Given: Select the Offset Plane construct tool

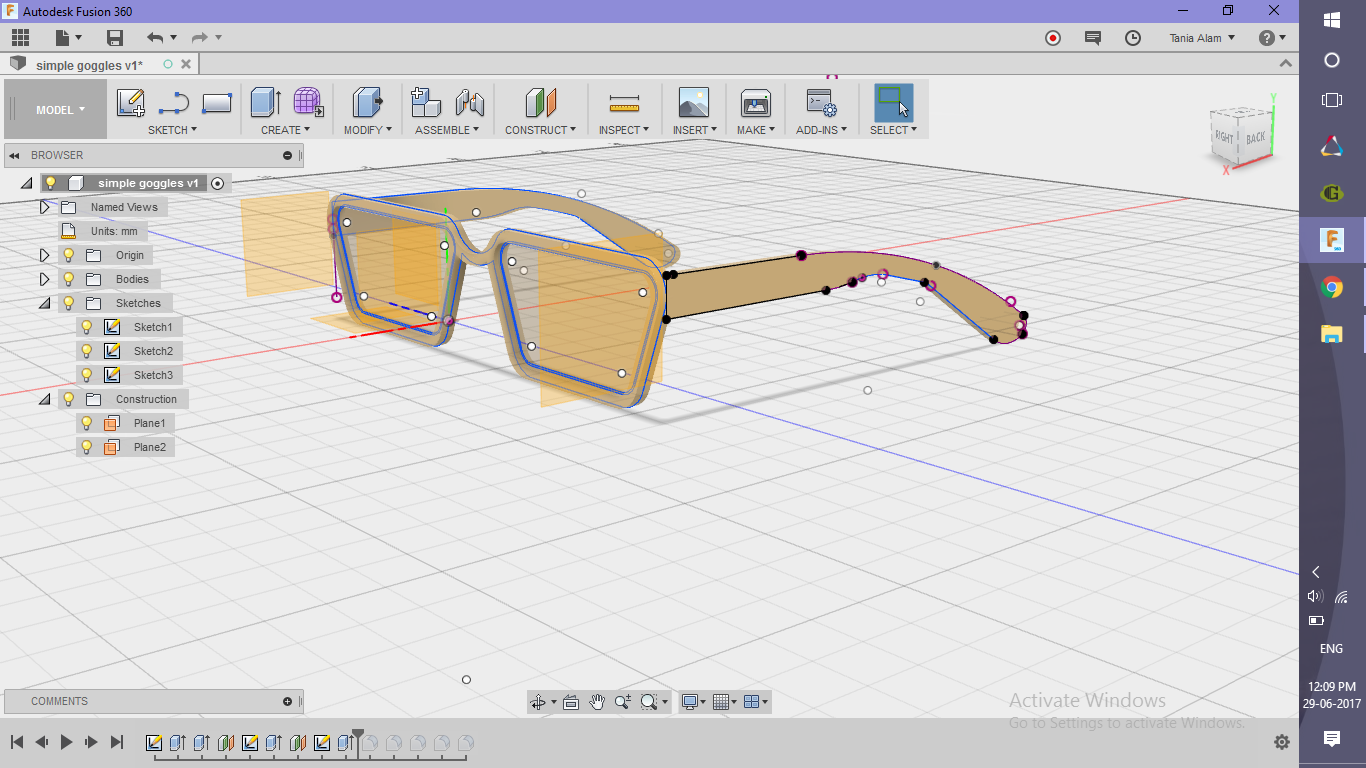Looking at the screenshot, I should [x=540, y=102].
